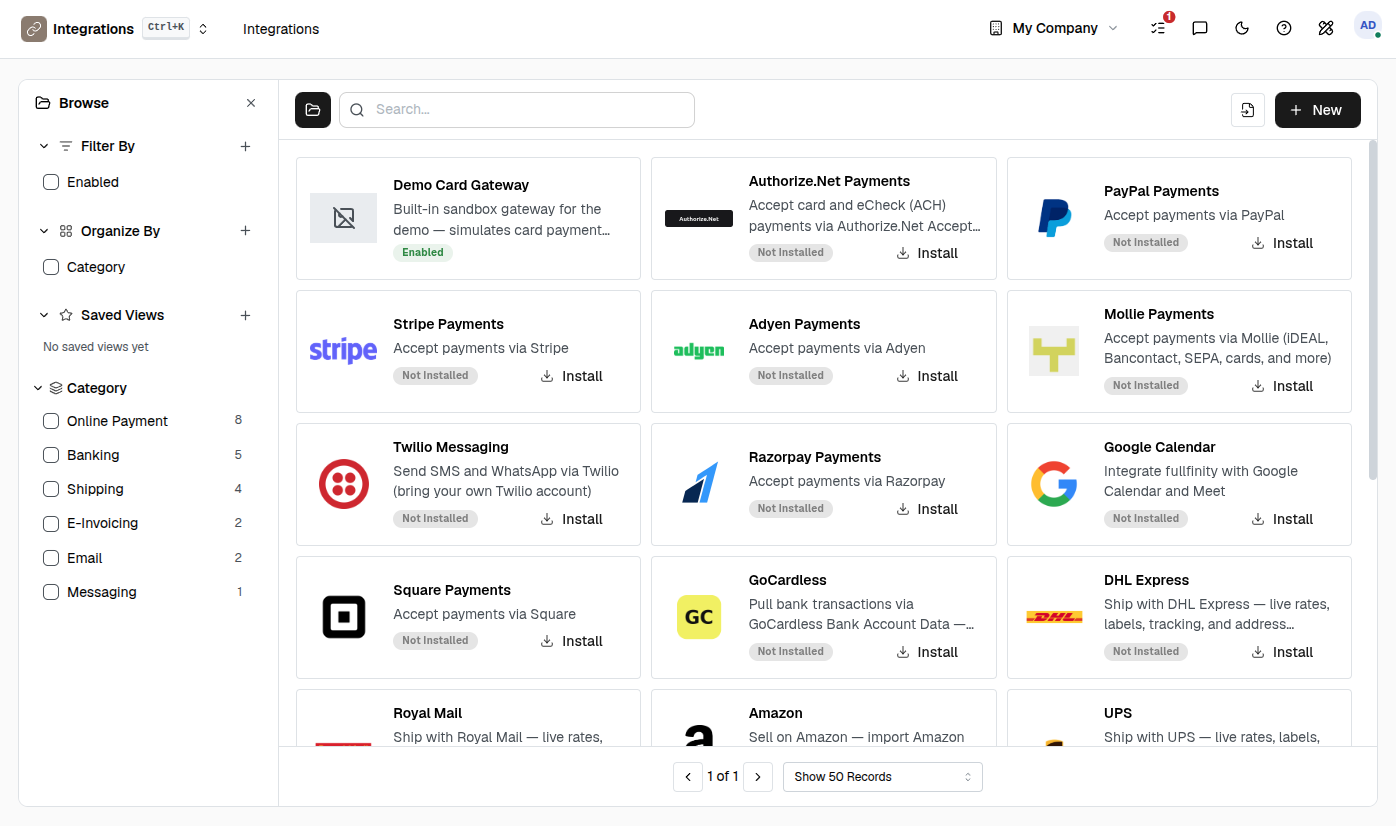This screenshot has width=1396, height=826.
Task: Install Stripe Payments
Action: tap(572, 376)
